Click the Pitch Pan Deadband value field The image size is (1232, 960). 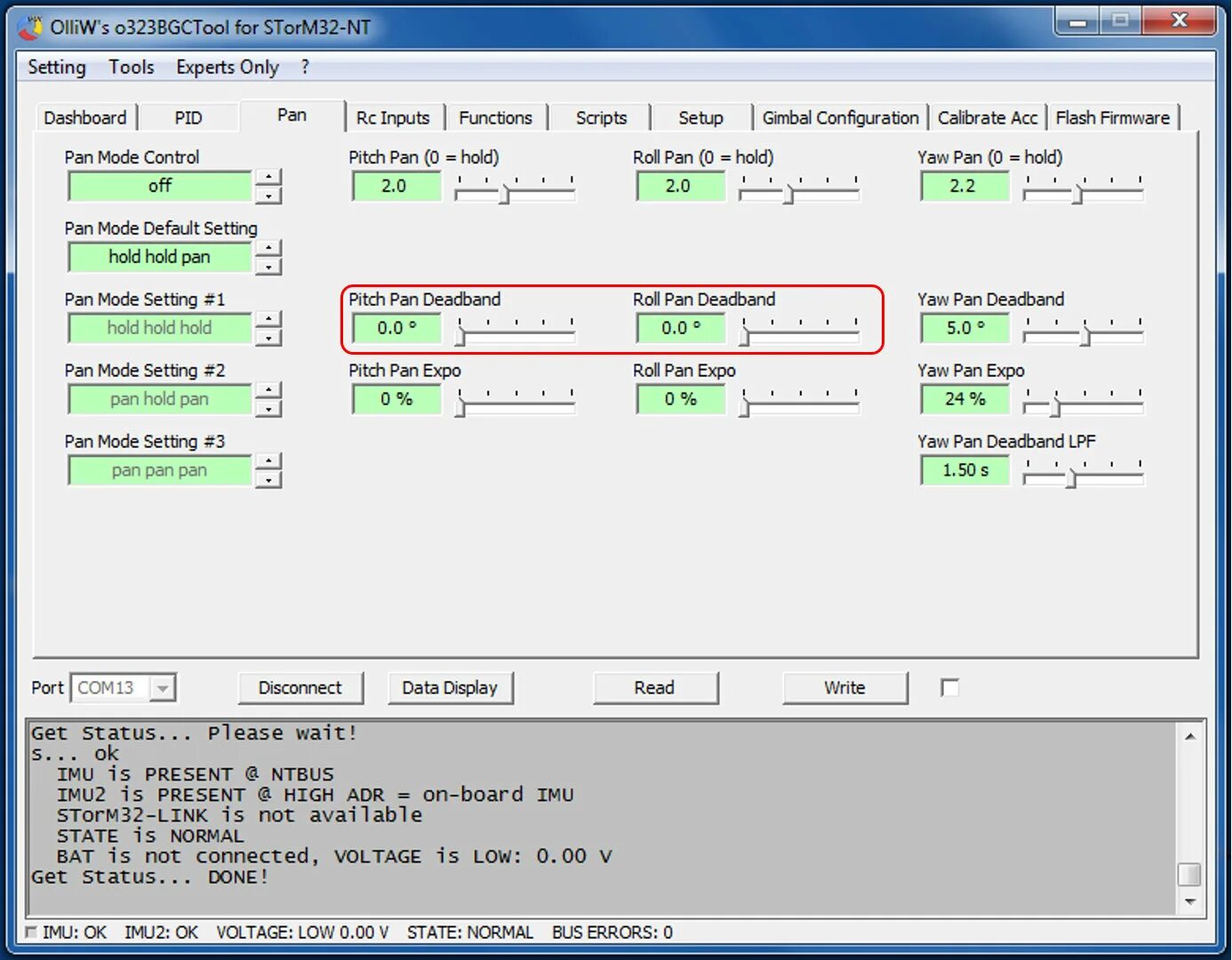396,328
